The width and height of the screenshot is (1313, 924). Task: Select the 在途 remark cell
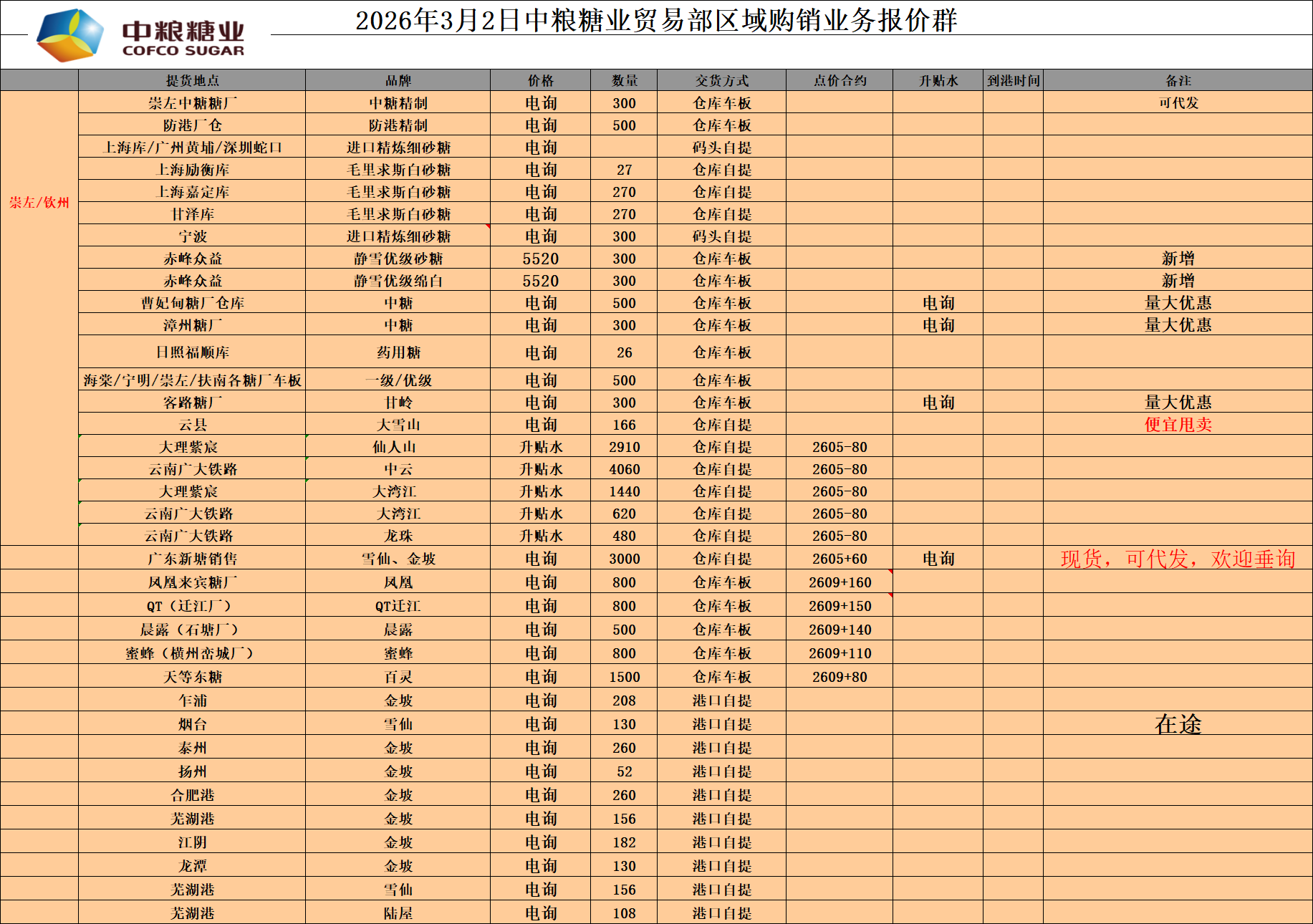coord(1178,723)
